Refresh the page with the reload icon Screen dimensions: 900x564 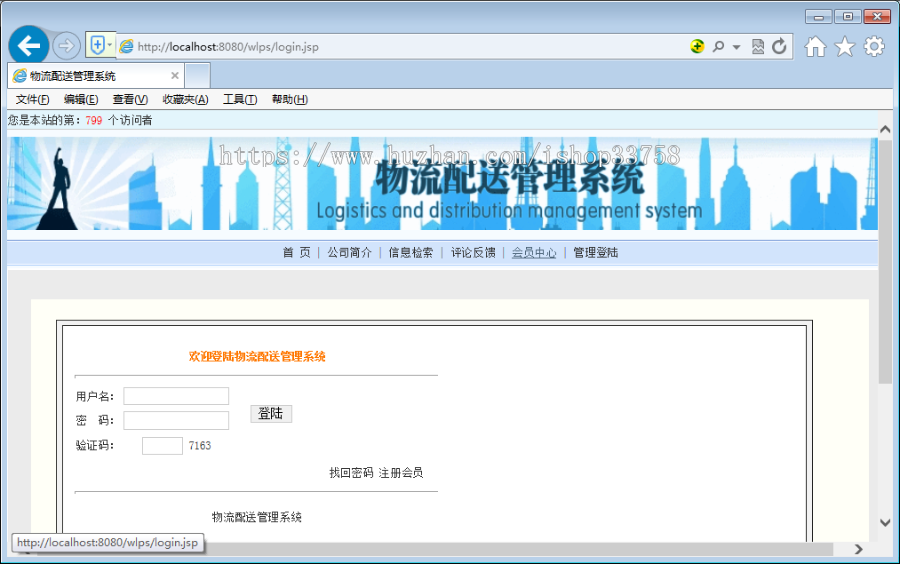tap(779, 46)
